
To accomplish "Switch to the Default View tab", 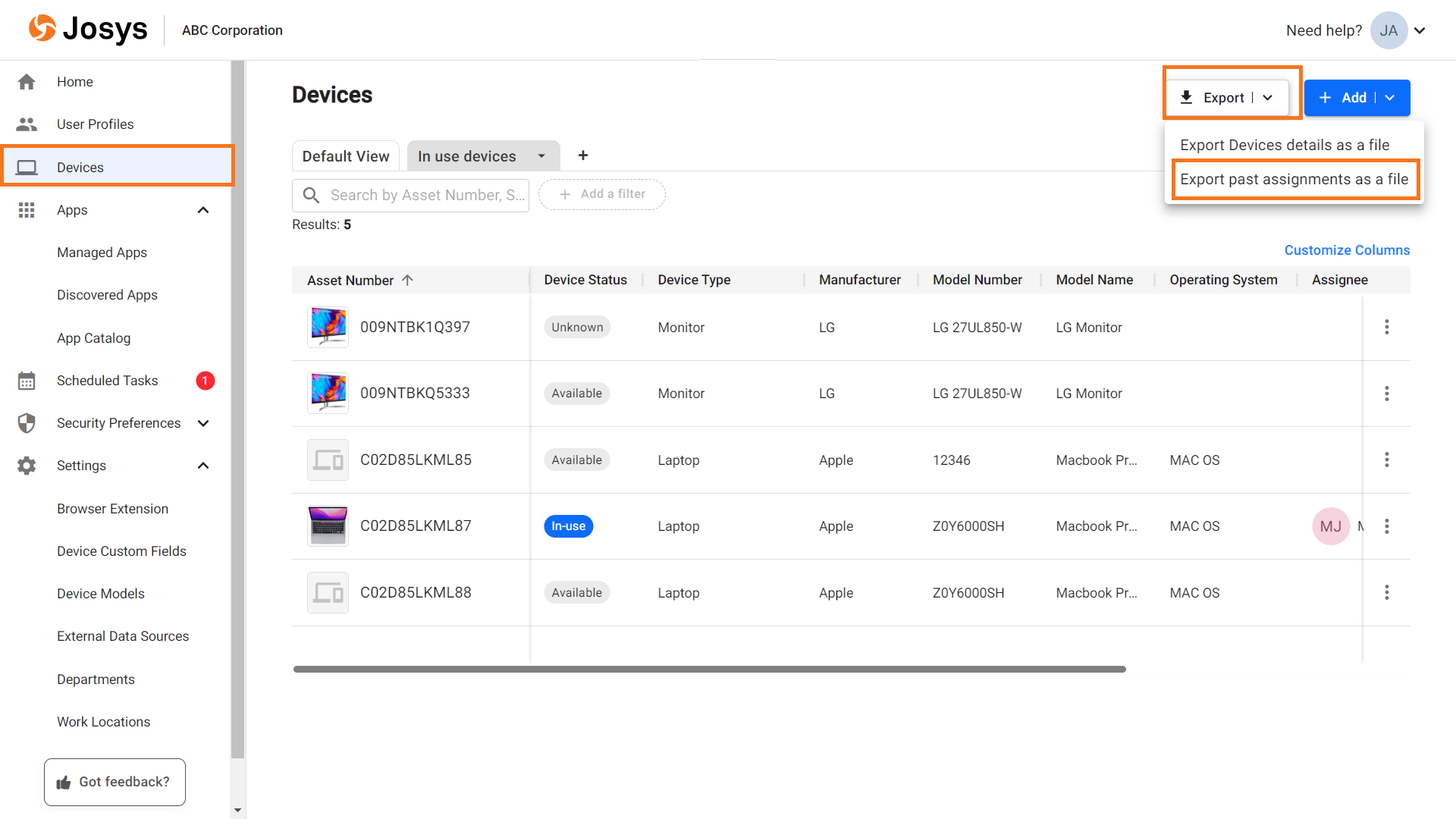I will coord(346,156).
